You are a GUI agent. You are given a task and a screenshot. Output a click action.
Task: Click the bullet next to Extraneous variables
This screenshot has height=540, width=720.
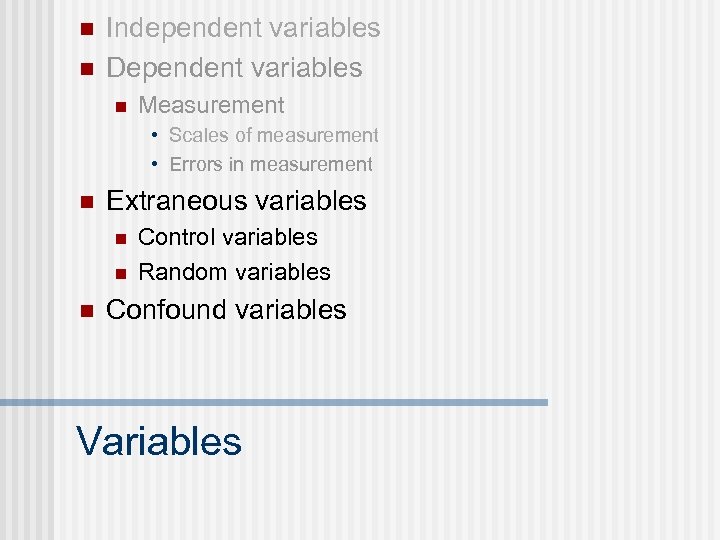coord(85,201)
